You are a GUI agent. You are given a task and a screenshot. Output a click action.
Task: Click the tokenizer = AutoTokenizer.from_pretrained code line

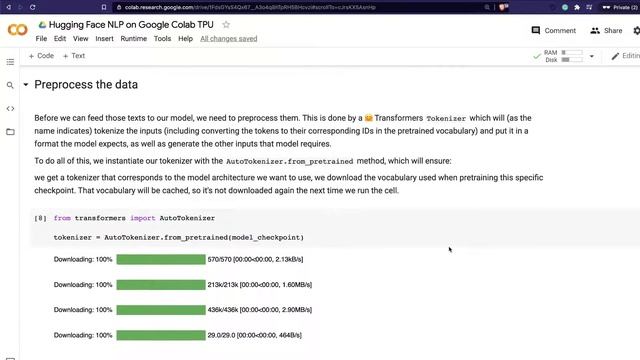pos(179,238)
